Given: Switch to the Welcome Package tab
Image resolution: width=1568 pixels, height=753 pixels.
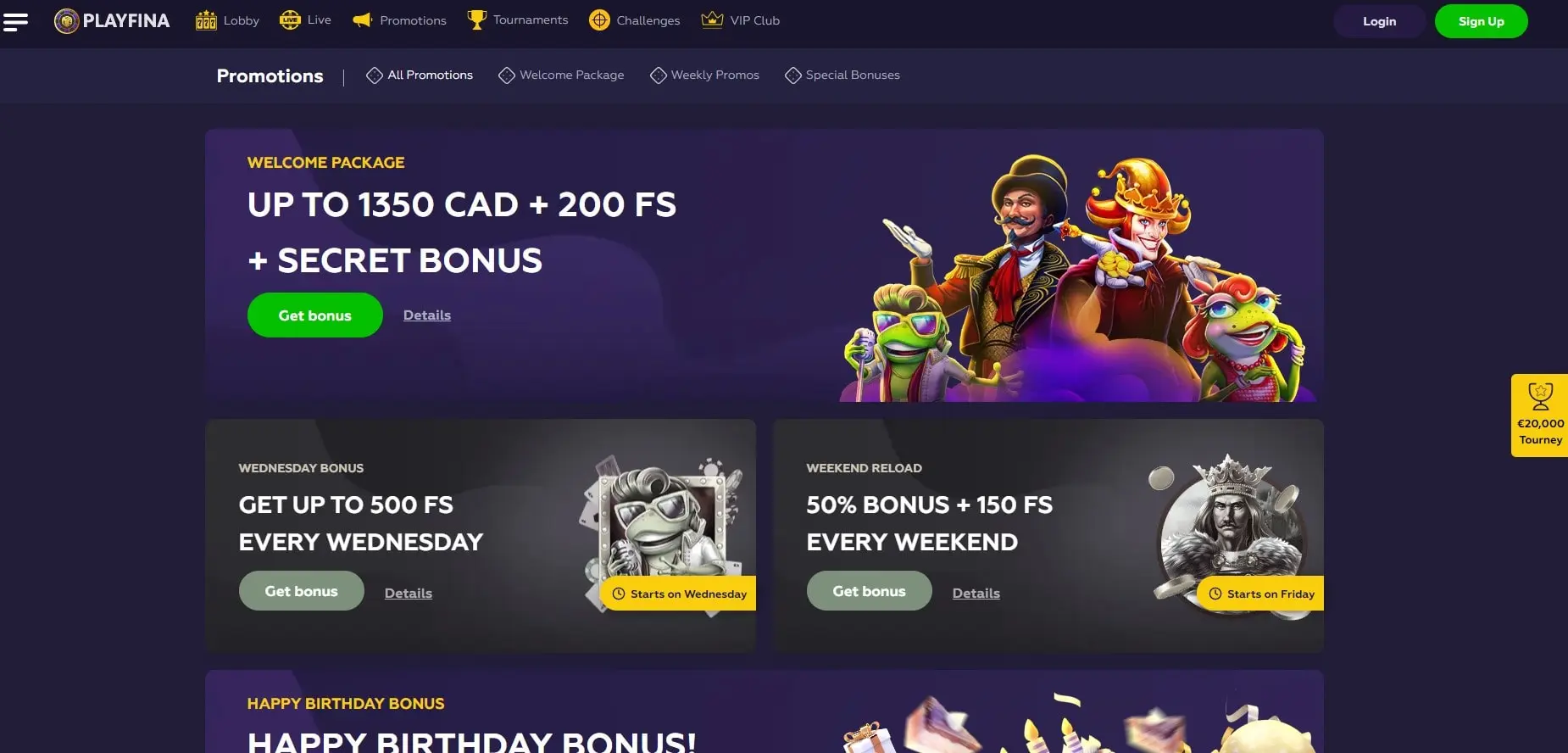Looking at the screenshot, I should click(x=561, y=75).
